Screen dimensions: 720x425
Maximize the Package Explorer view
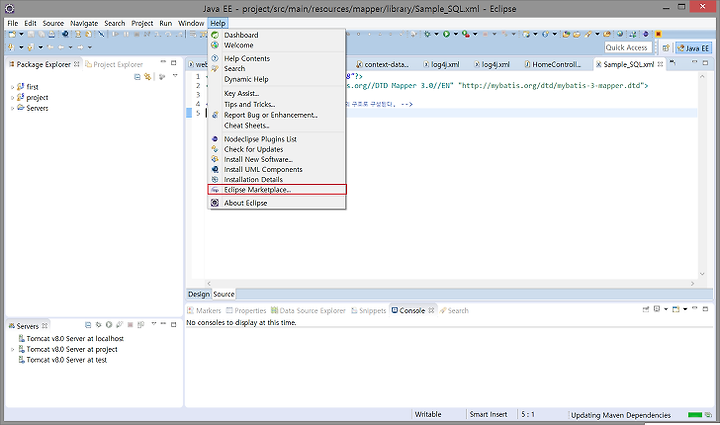174,62
